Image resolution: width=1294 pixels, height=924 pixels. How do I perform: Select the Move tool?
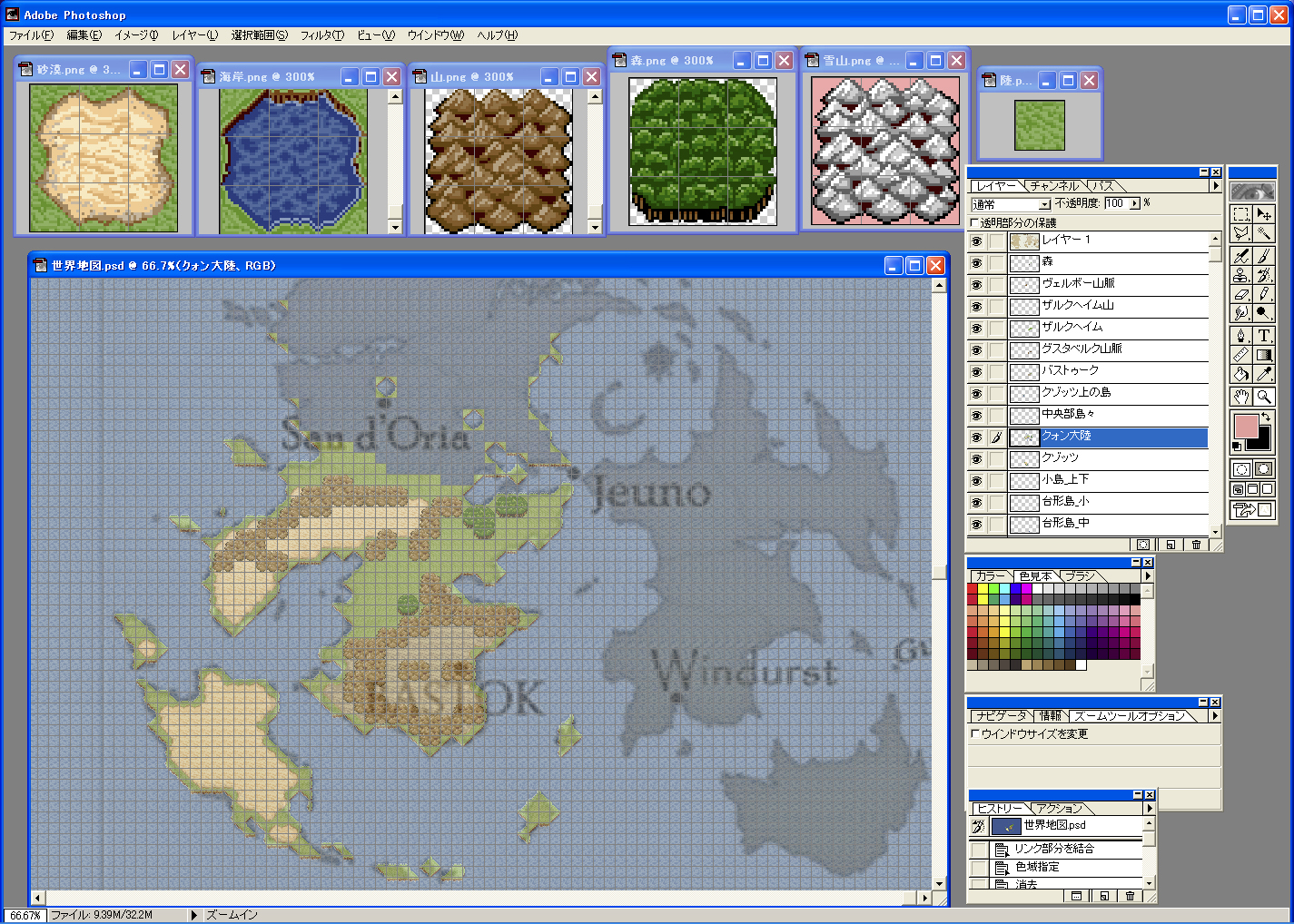(1264, 215)
